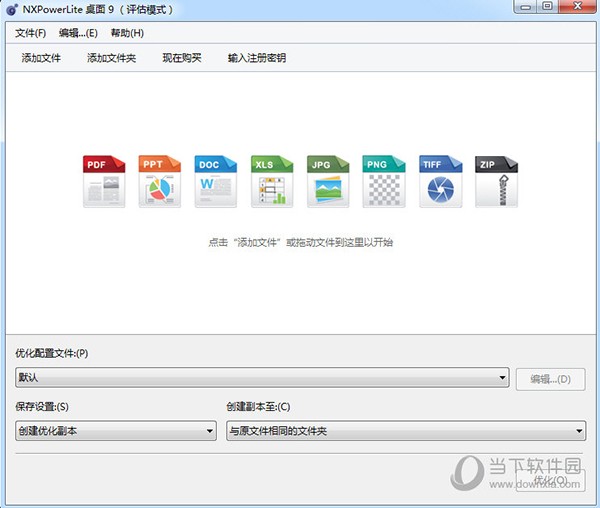Viewport: 600px width, 508px height.
Task: Click the 编辑...(D) profile button
Action: pos(550,379)
